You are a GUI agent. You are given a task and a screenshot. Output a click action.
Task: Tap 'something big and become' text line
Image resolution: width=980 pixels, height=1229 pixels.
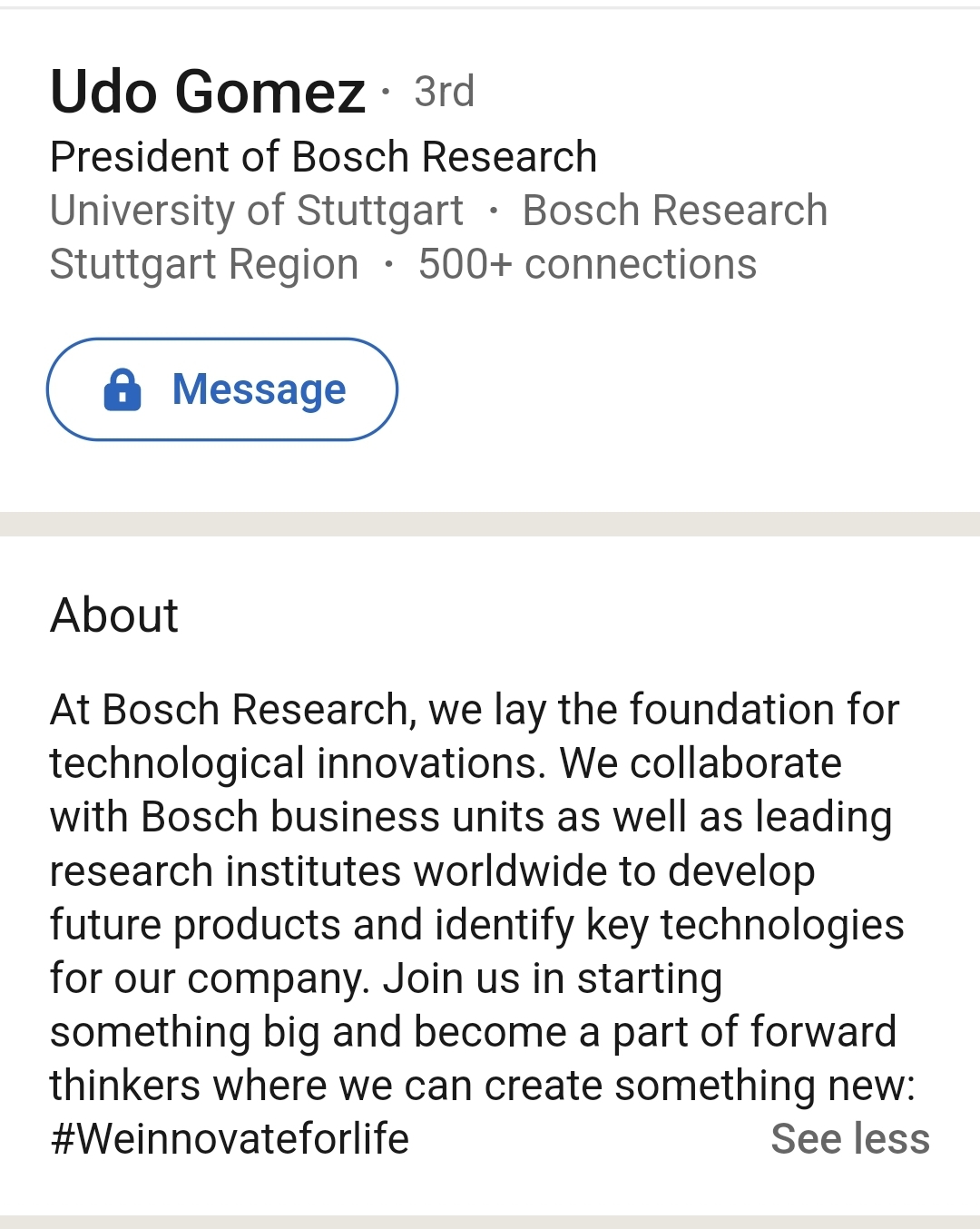[x=472, y=1031]
